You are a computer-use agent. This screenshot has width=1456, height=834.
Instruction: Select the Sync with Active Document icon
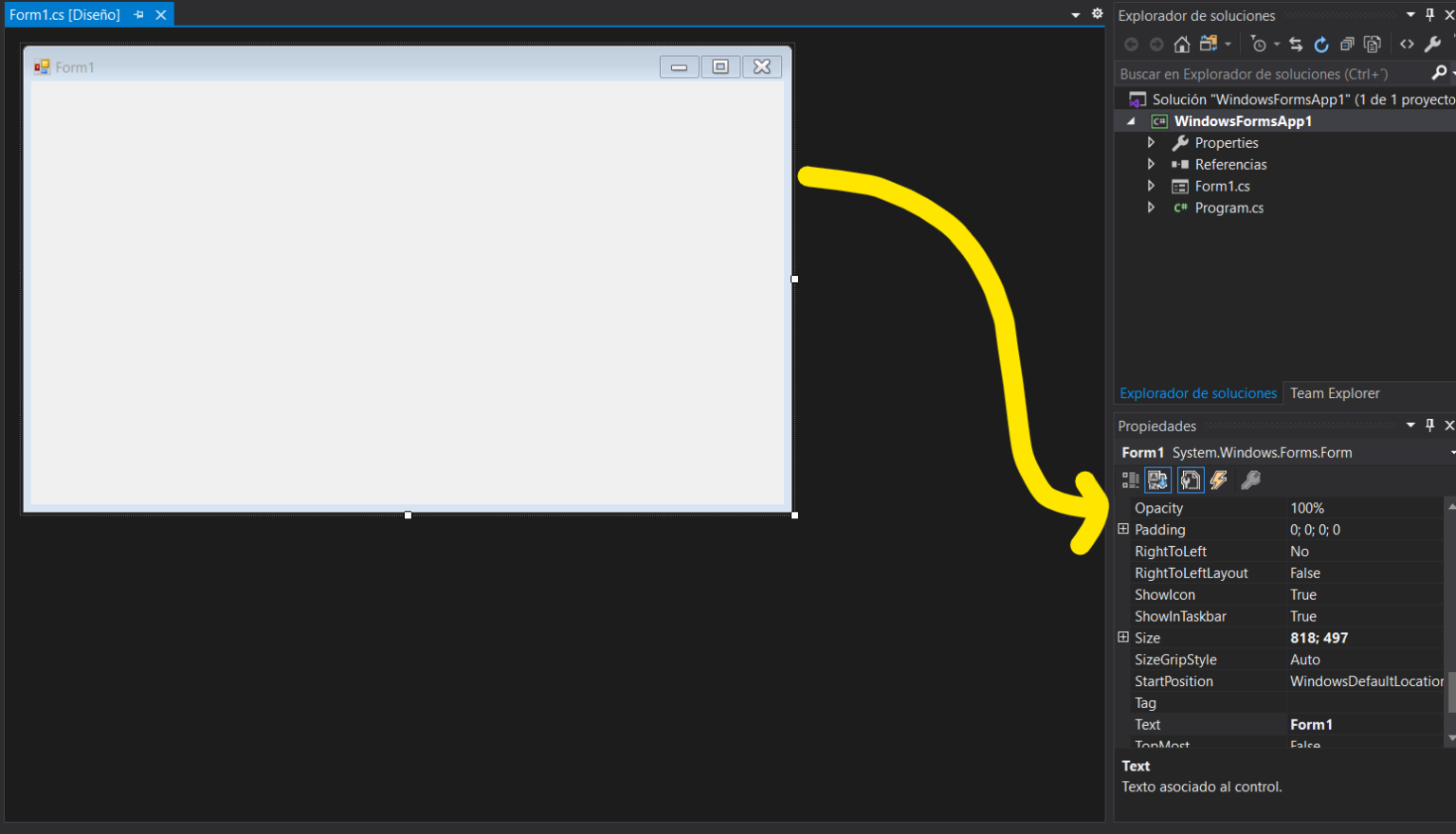pyautogui.click(x=1295, y=44)
